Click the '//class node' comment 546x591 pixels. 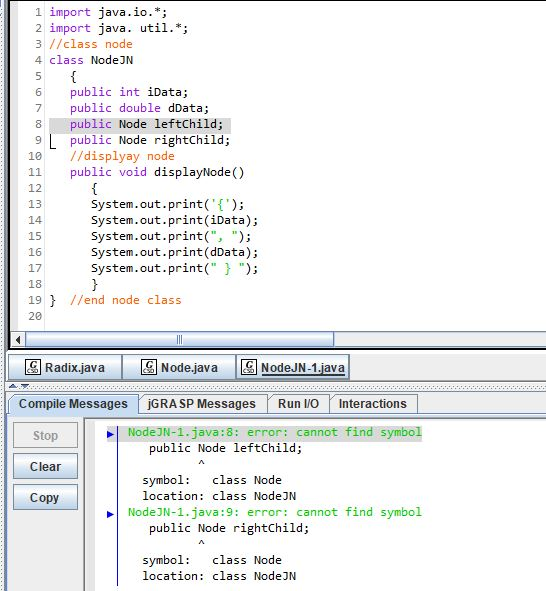pyautogui.click(x=91, y=44)
